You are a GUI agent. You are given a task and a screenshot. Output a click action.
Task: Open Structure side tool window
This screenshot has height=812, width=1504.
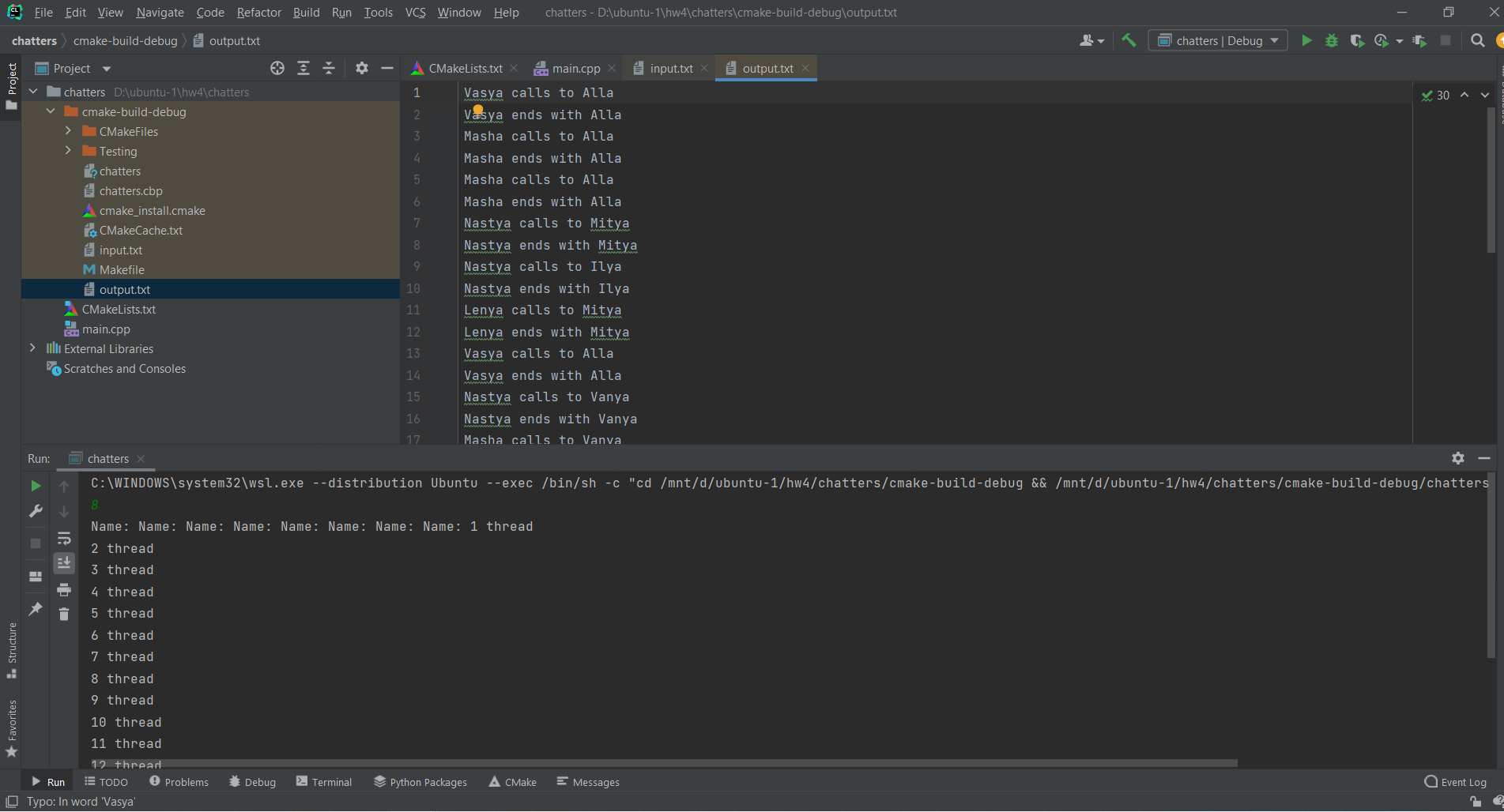click(x=12, y=650)
